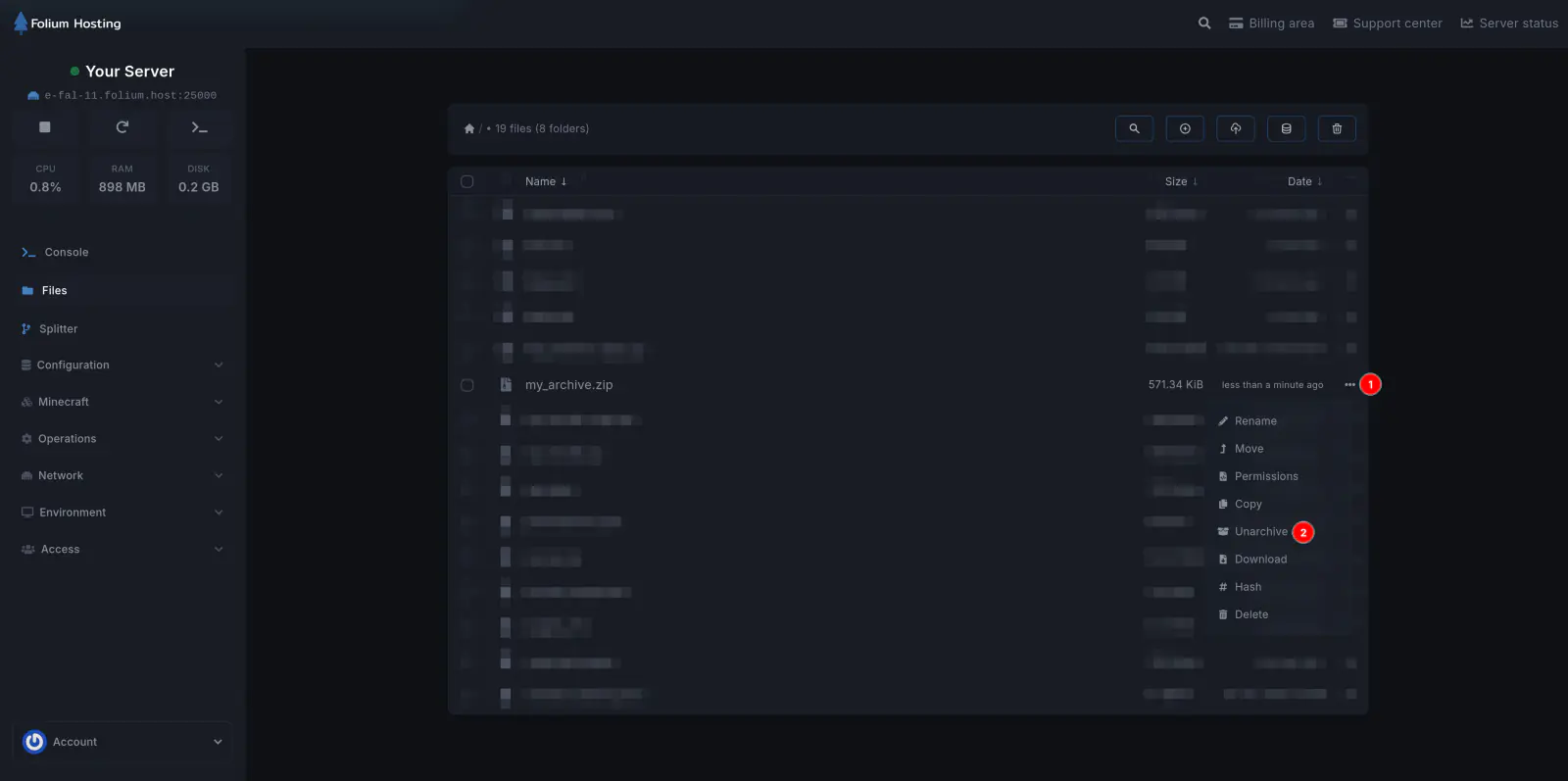Click the file manager search icon button
The height and width of the screenshot is (781, 1568).
click(1134, 128)
